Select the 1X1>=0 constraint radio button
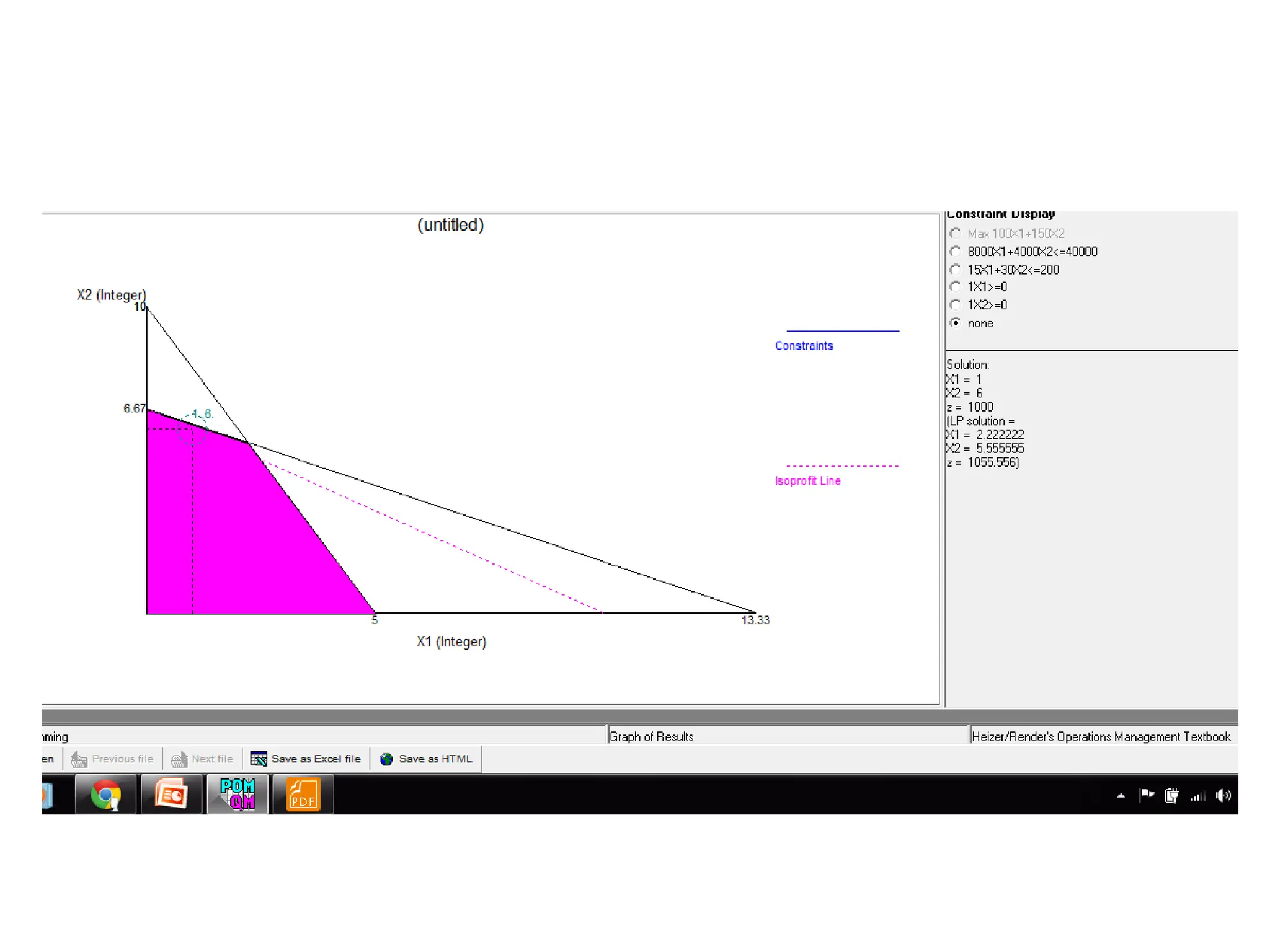This screenshot has width=1270, height=952. coord(956,287)
